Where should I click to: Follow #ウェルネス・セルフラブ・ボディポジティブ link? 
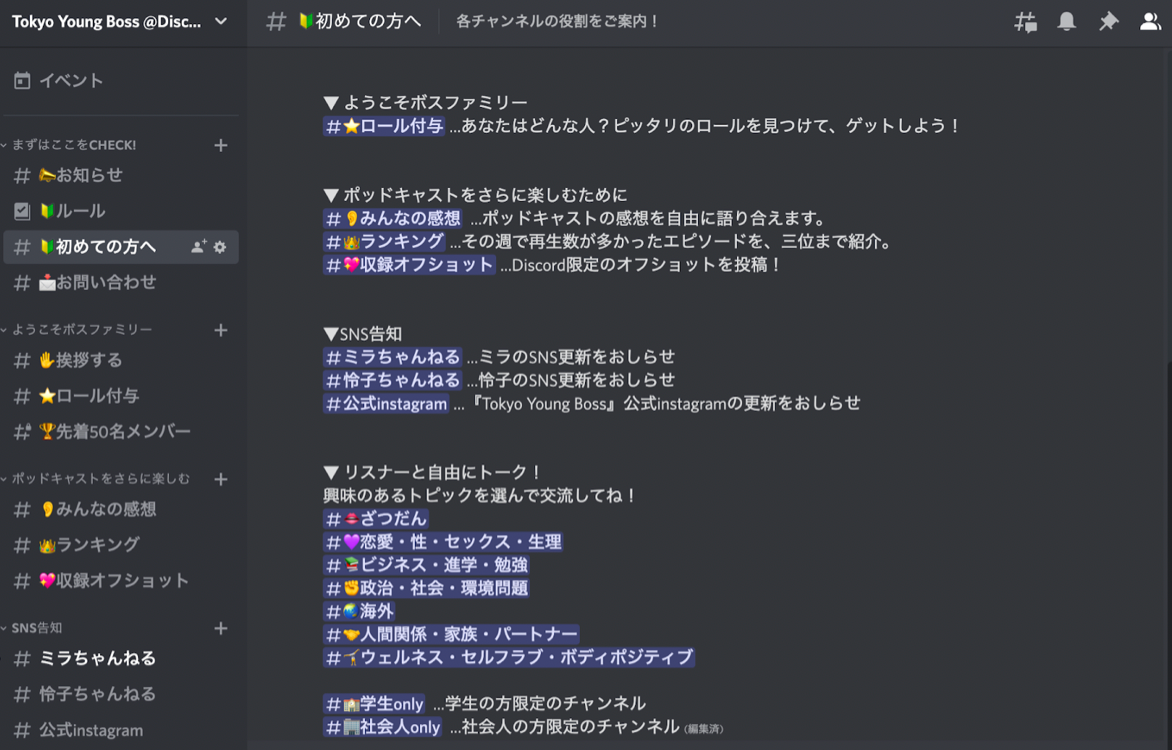tap(509, 658)
